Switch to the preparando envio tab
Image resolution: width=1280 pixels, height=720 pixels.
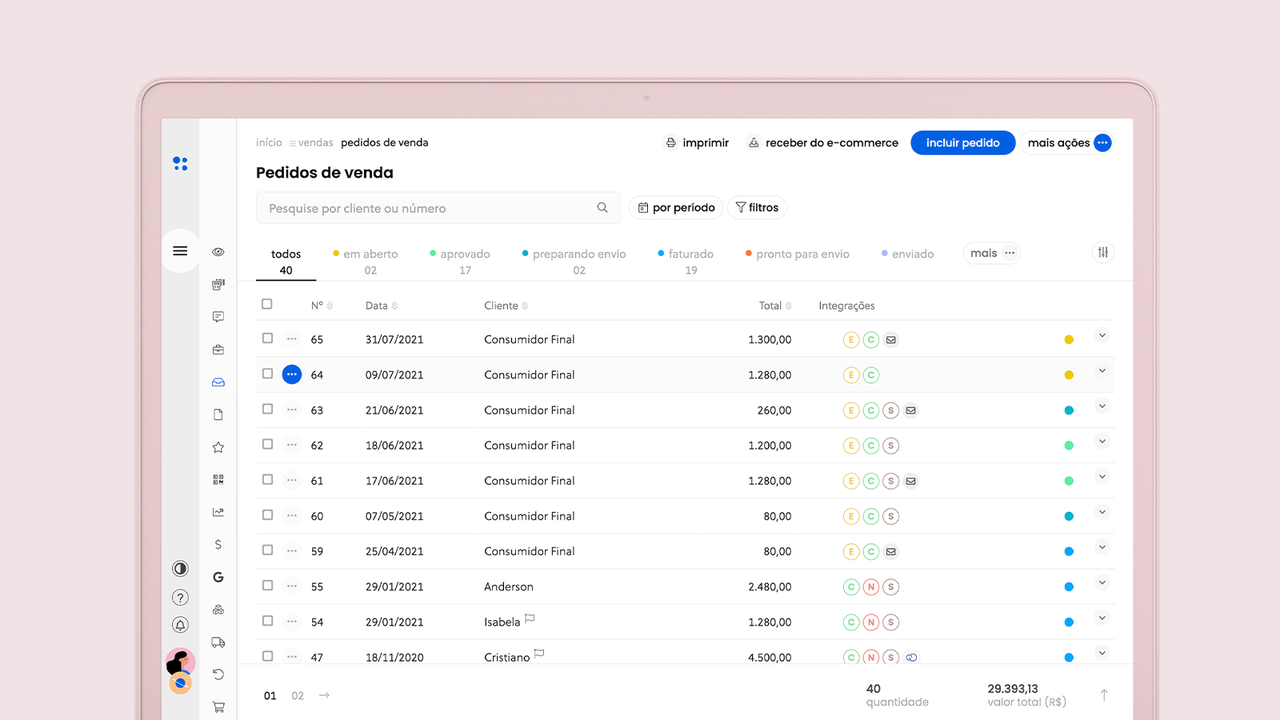coord(574,262)
